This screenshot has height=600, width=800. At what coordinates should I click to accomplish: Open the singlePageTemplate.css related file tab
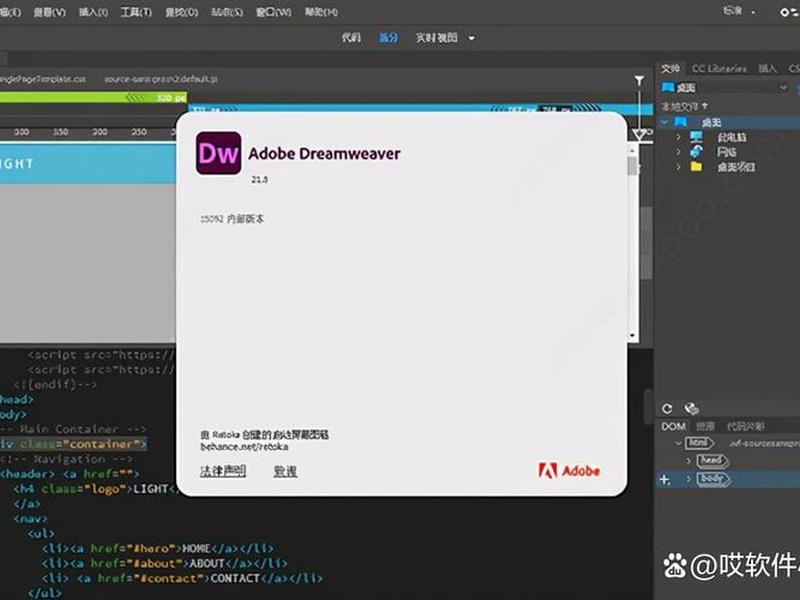43,79
